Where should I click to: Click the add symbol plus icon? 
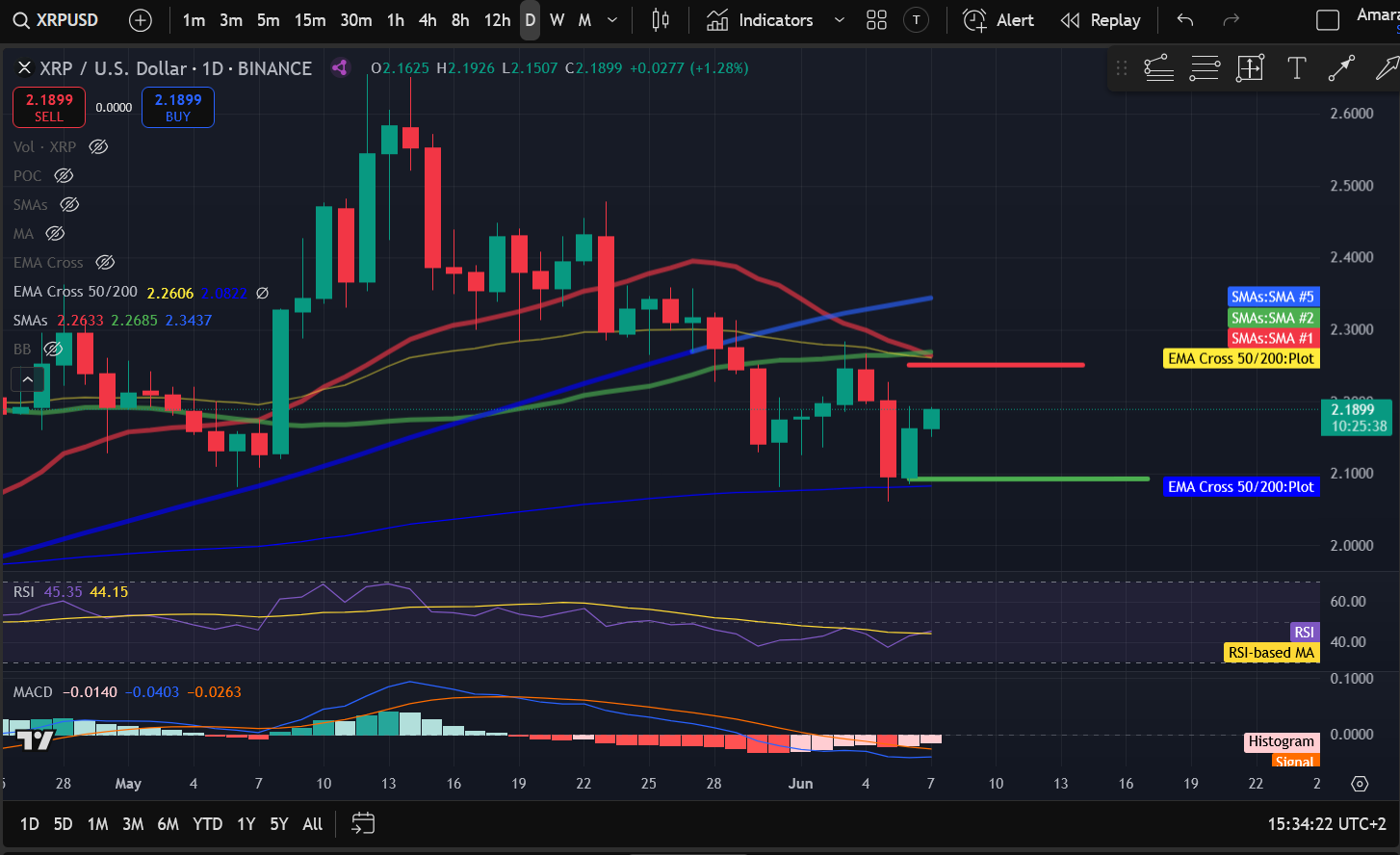140,20
